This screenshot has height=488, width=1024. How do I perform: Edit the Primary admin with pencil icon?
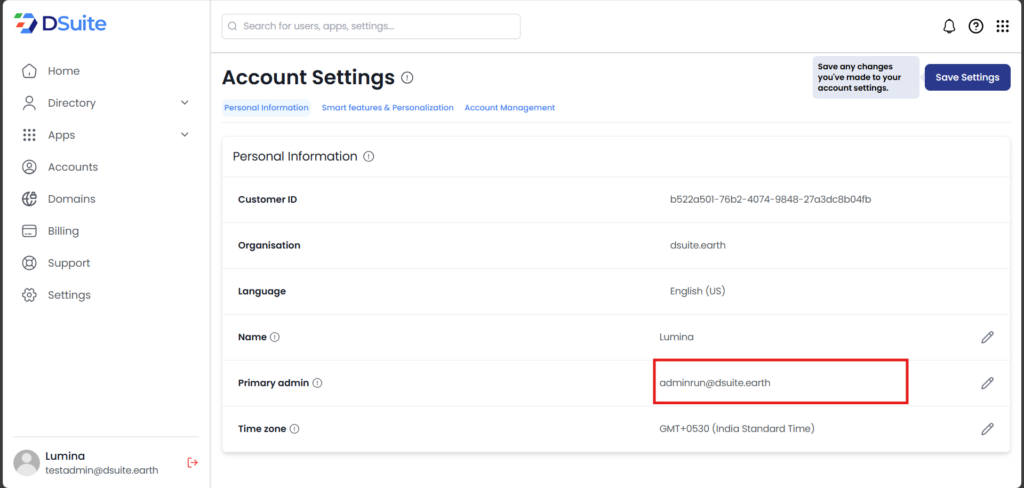987,383
